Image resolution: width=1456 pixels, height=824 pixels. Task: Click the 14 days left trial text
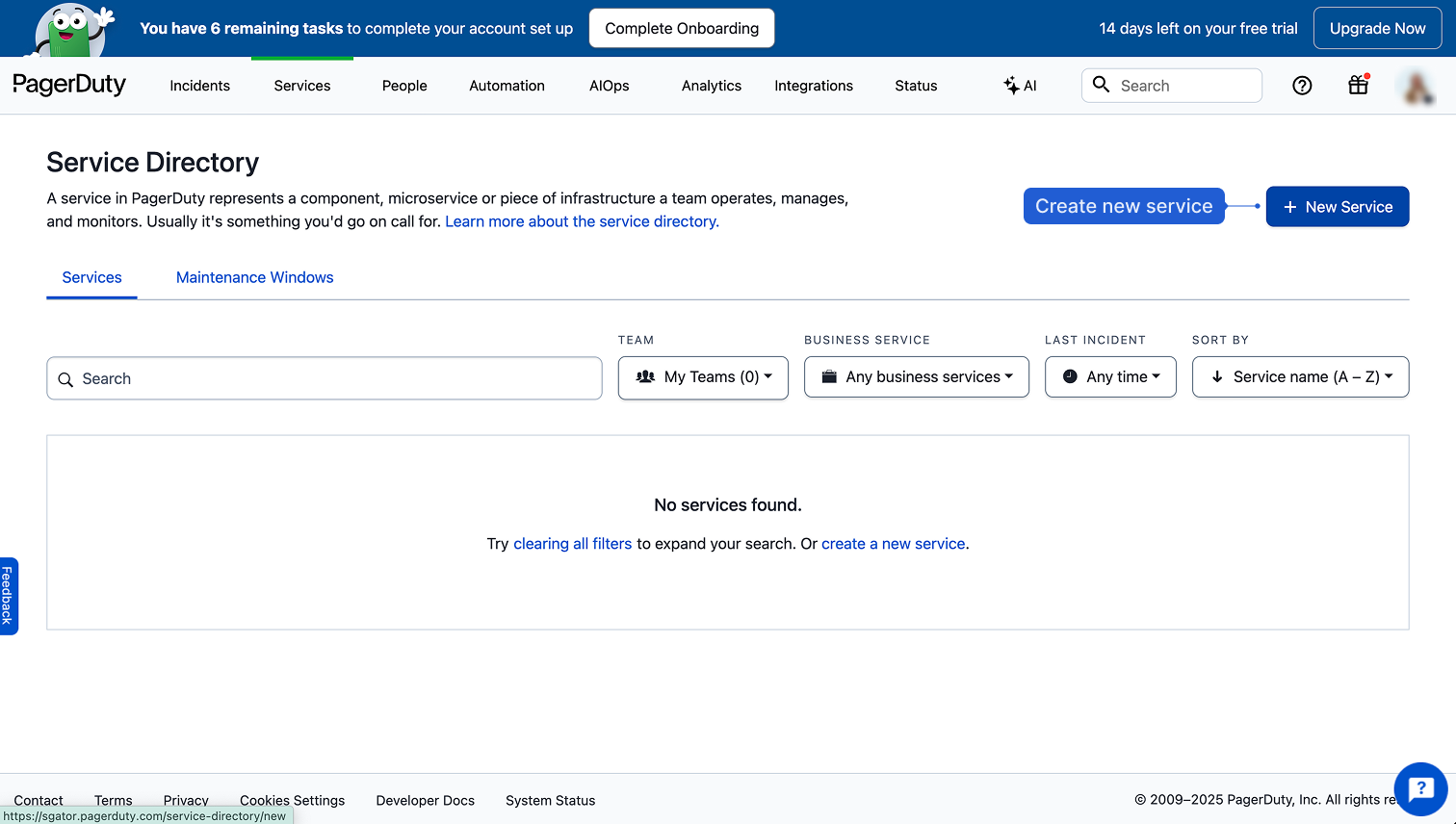point(1199,28)
